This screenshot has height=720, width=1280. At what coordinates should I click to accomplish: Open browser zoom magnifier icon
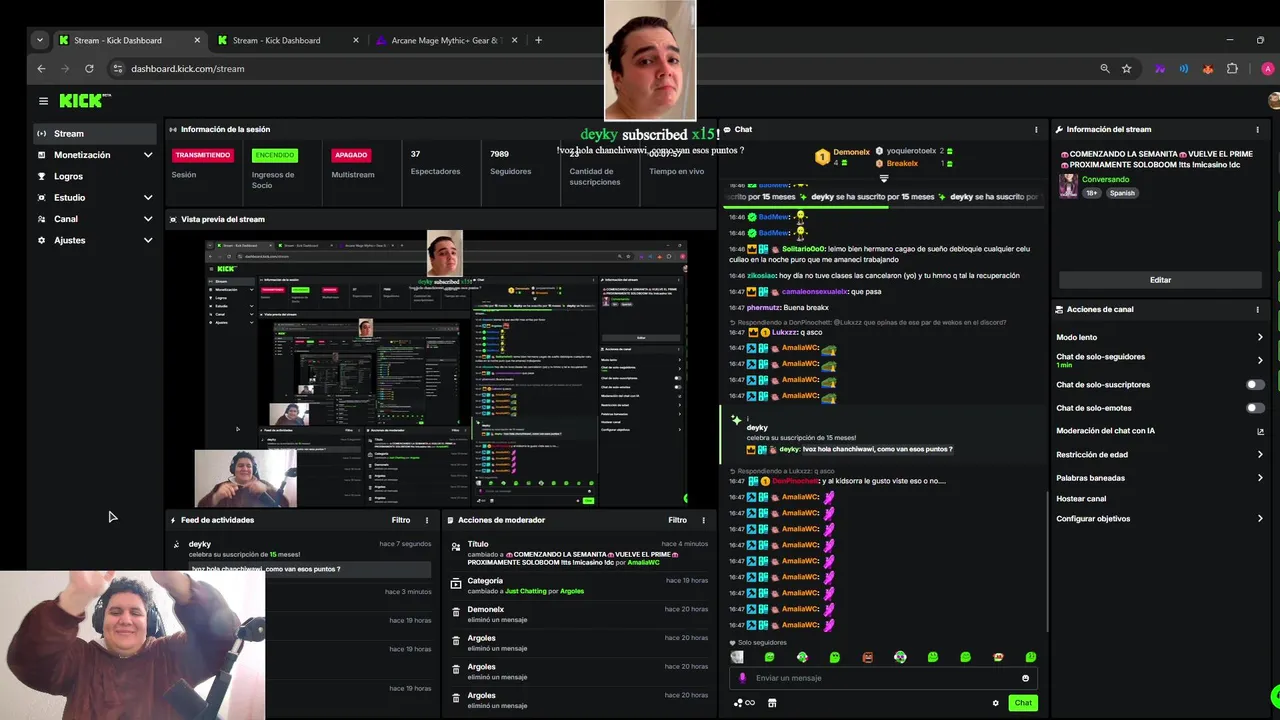pos(1105,69)
